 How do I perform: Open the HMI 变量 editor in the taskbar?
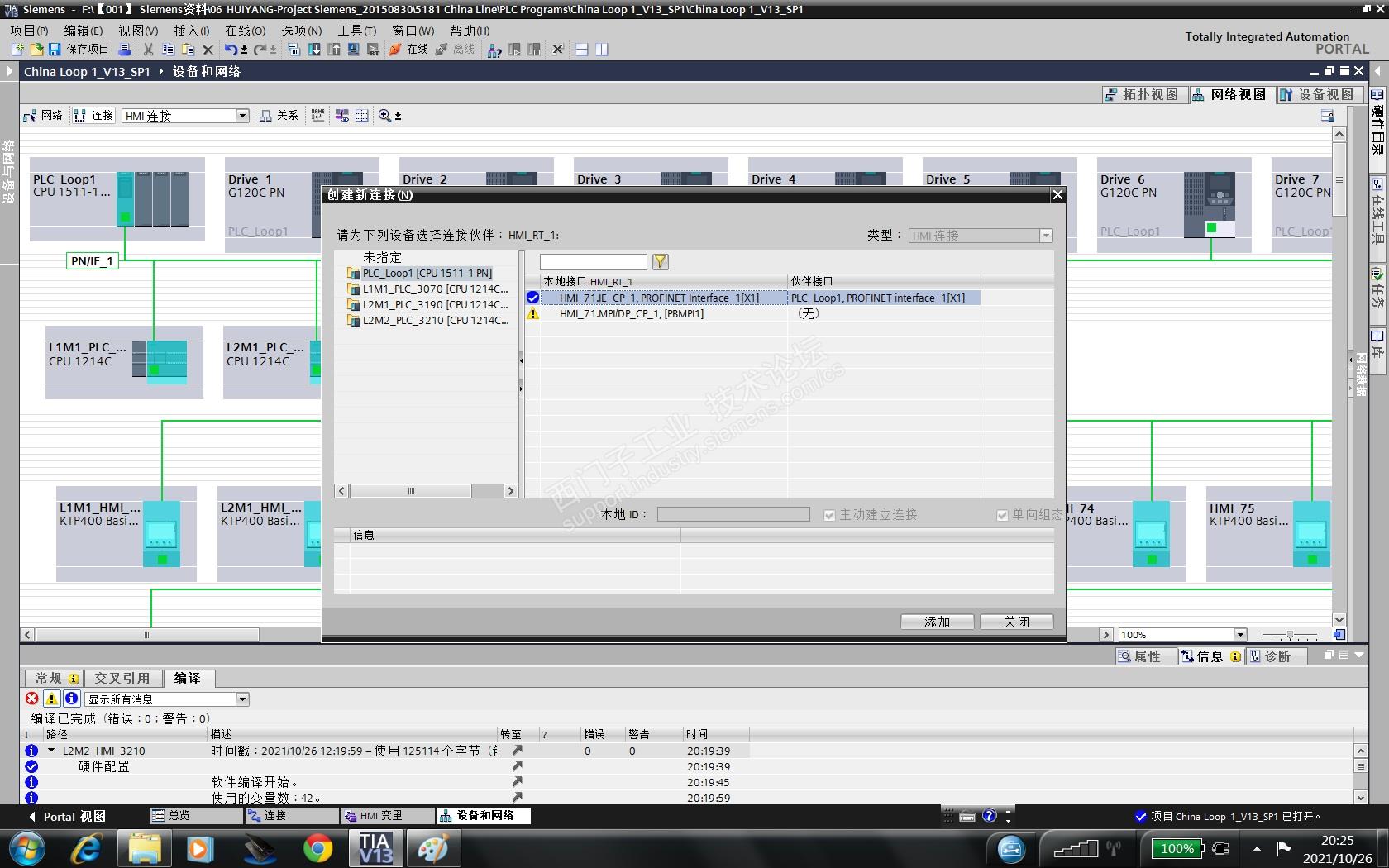(x=387, y=816)
